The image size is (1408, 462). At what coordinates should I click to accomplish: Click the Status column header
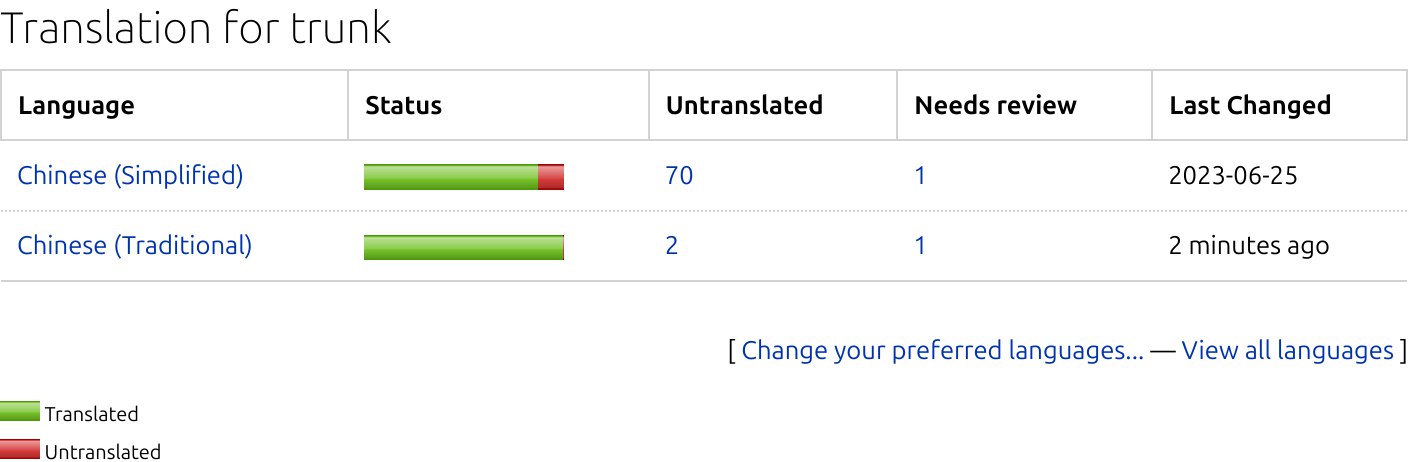coord(403,105)
